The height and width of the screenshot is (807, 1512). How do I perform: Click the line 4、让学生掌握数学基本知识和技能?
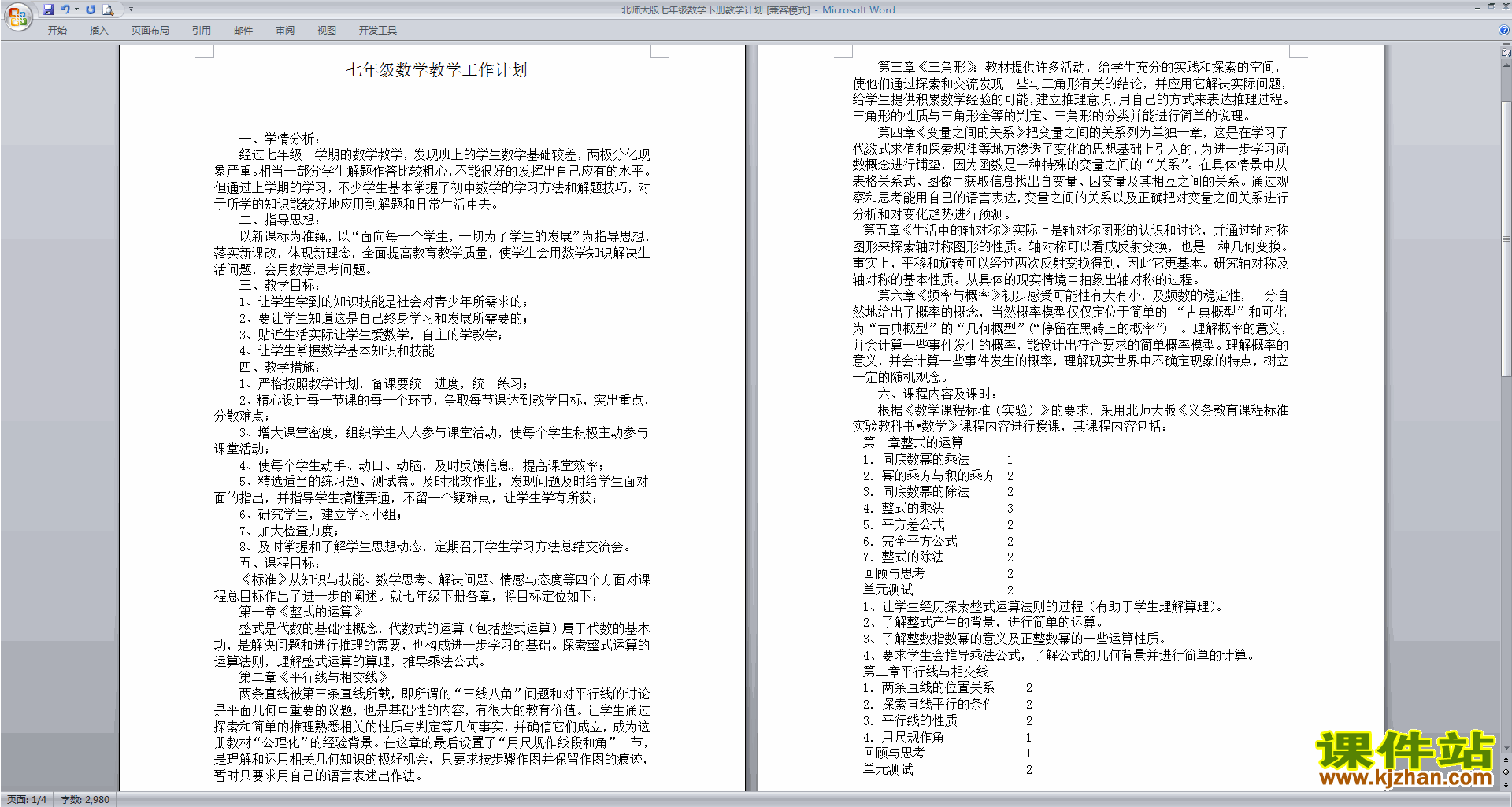coord(336,350)
